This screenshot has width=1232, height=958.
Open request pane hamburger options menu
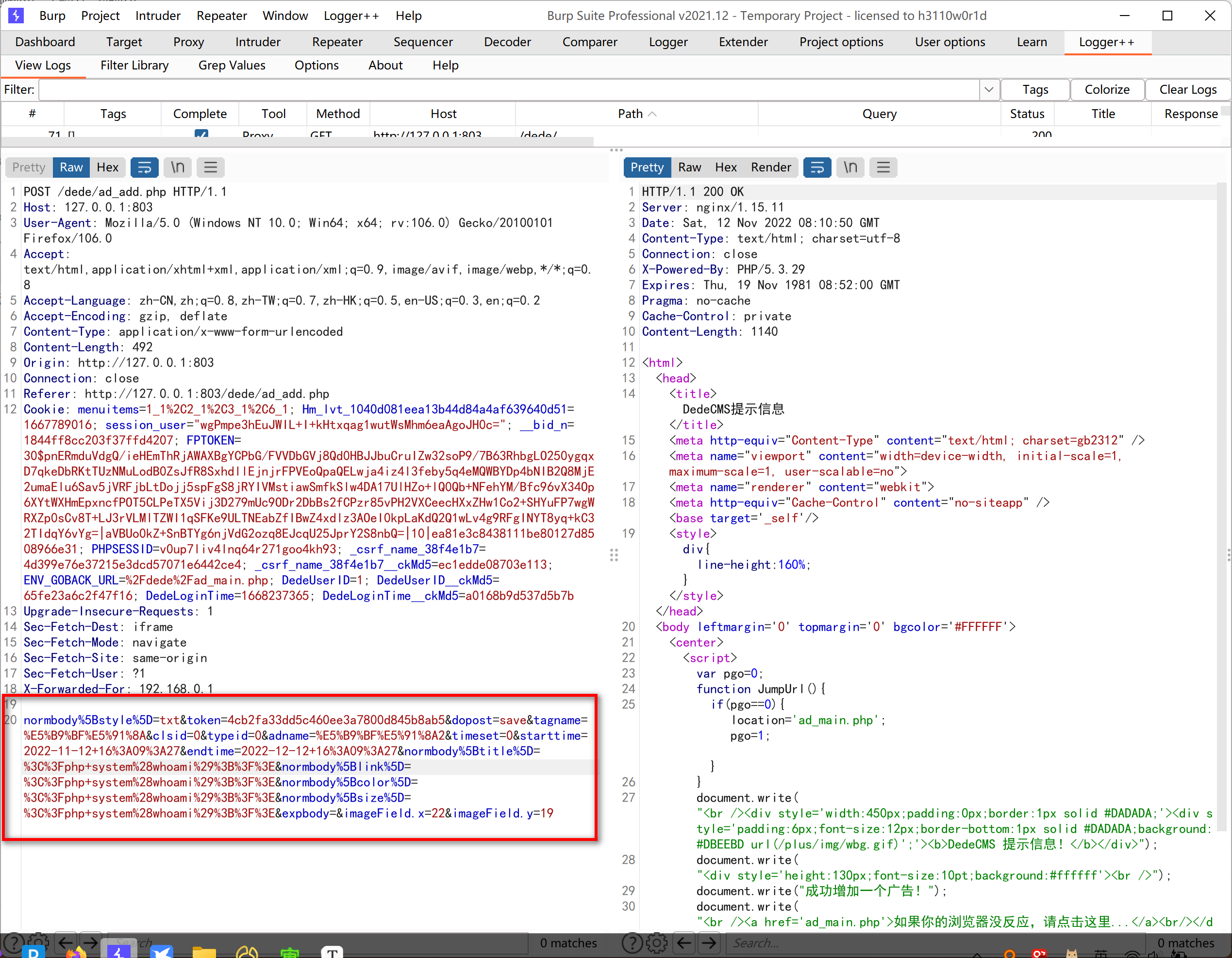point(210,168)
